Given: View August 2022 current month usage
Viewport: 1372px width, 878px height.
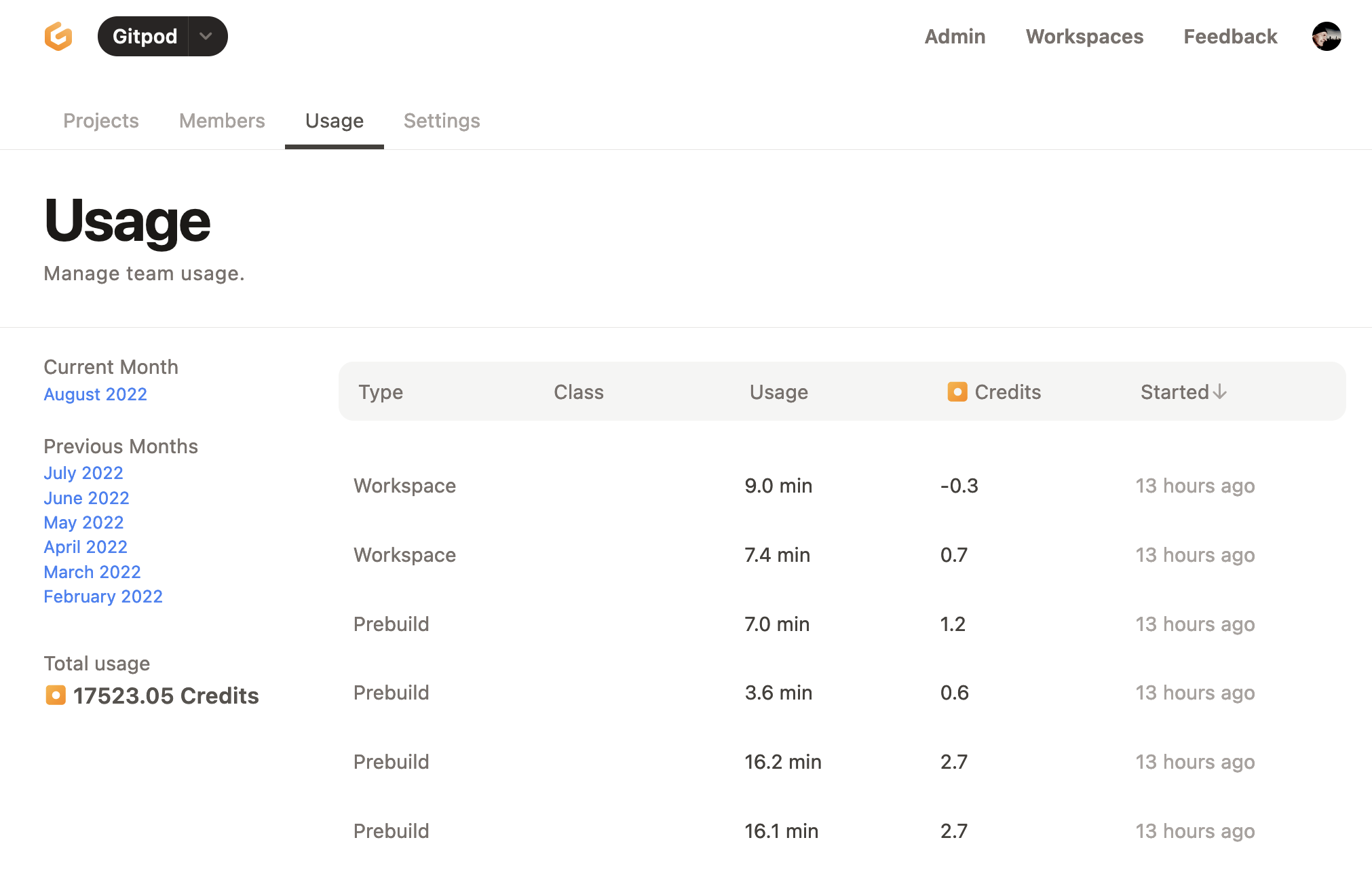Looking at the screenshot, I should point(96,394).
